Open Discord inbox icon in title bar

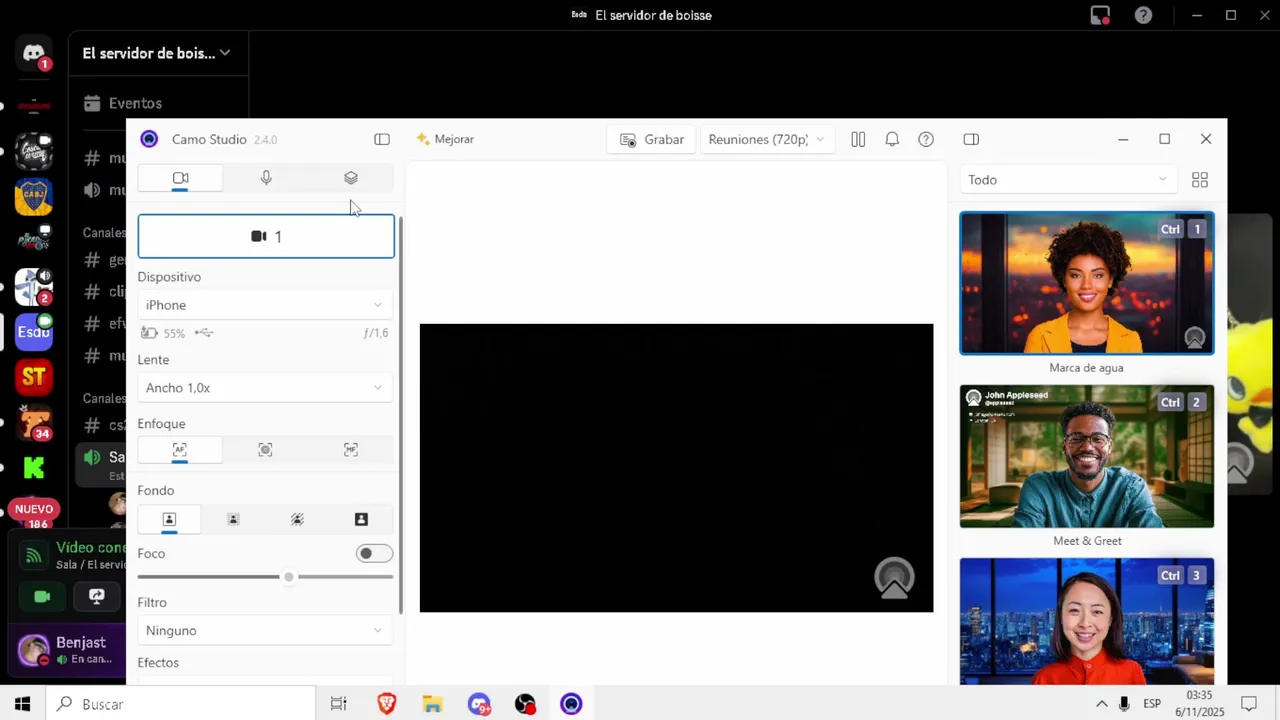pos(1100,15)
